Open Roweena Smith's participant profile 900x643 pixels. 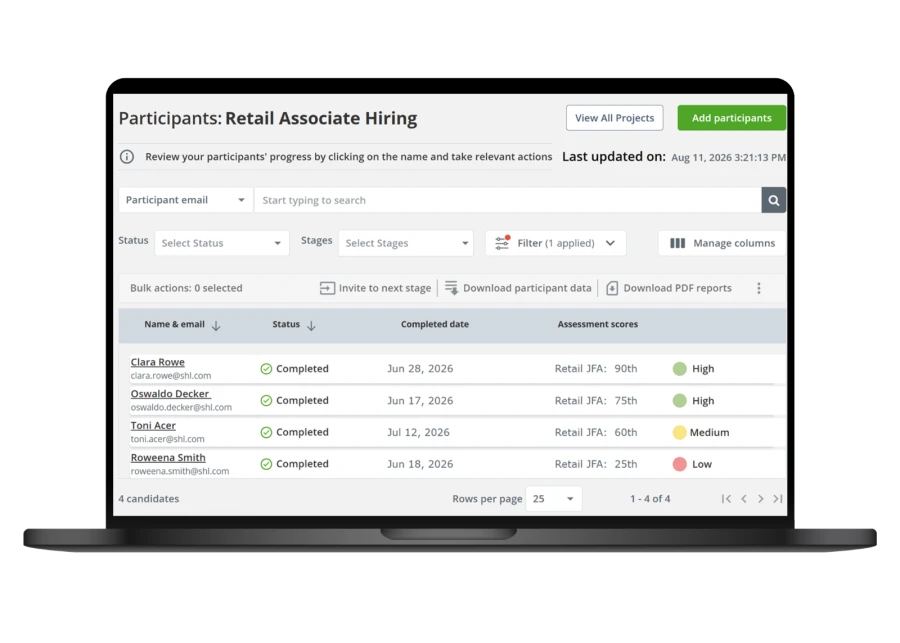point(168,458)
